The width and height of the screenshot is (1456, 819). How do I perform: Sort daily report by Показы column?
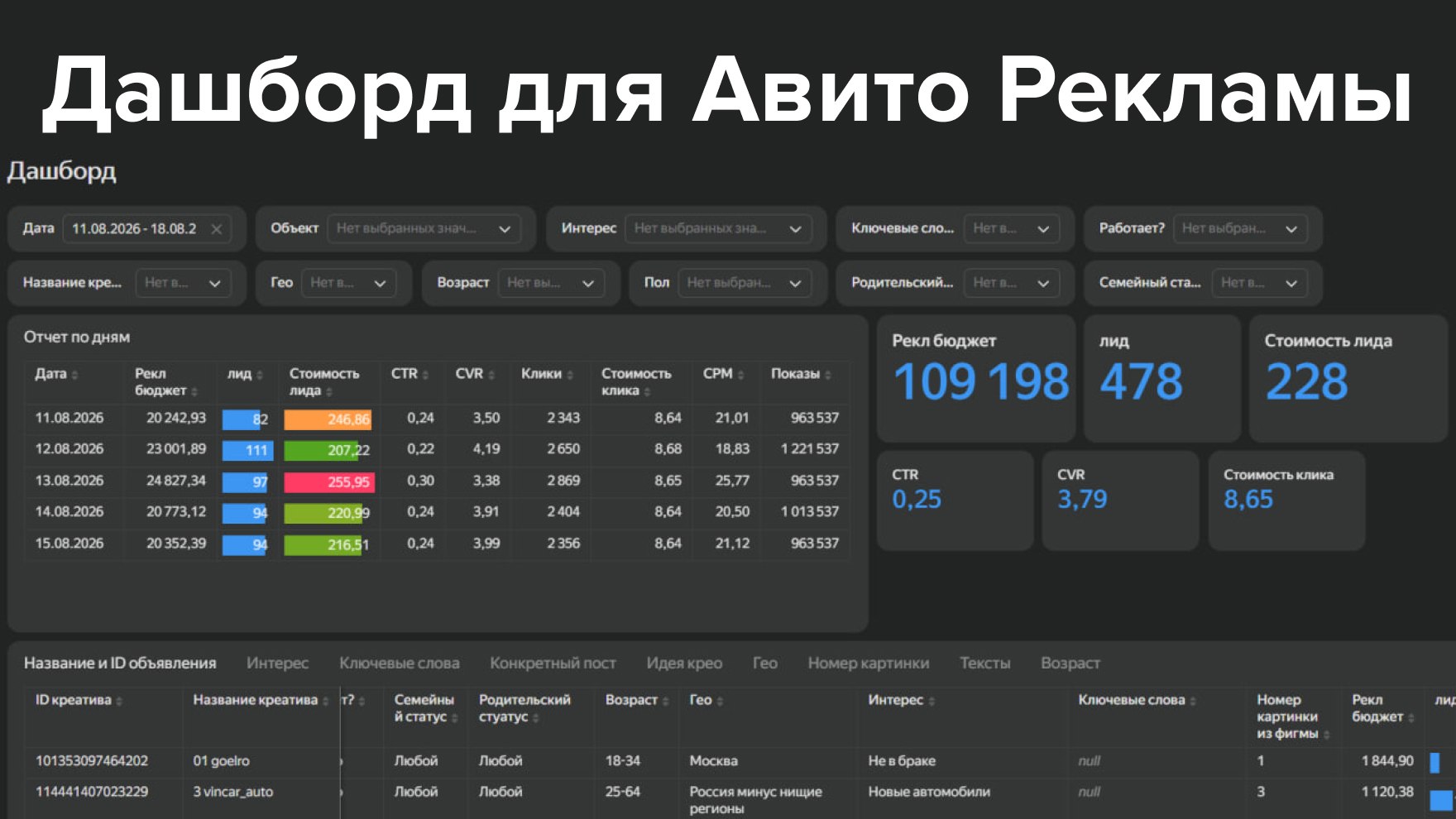(801, 374)
